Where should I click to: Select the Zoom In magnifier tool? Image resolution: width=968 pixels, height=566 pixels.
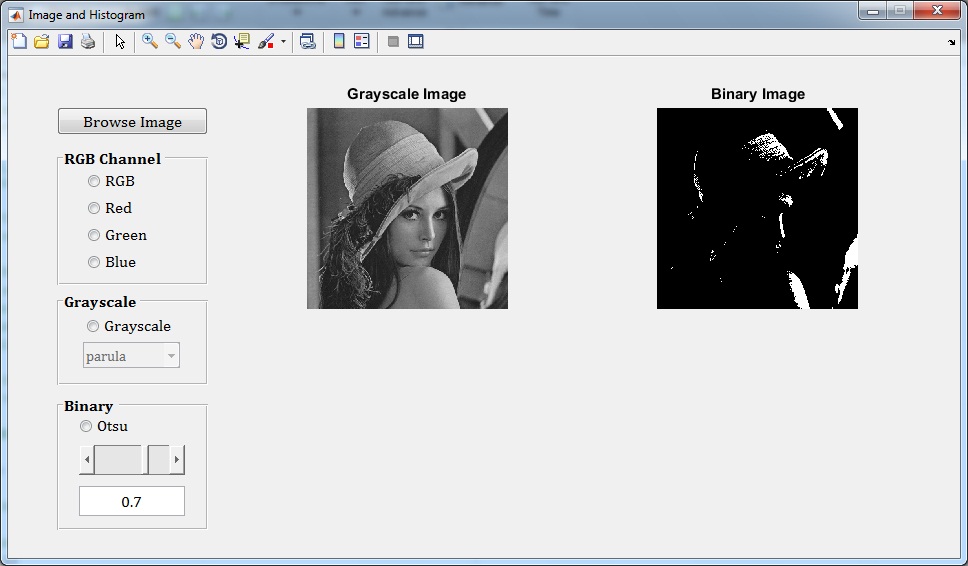pos(150,41)
